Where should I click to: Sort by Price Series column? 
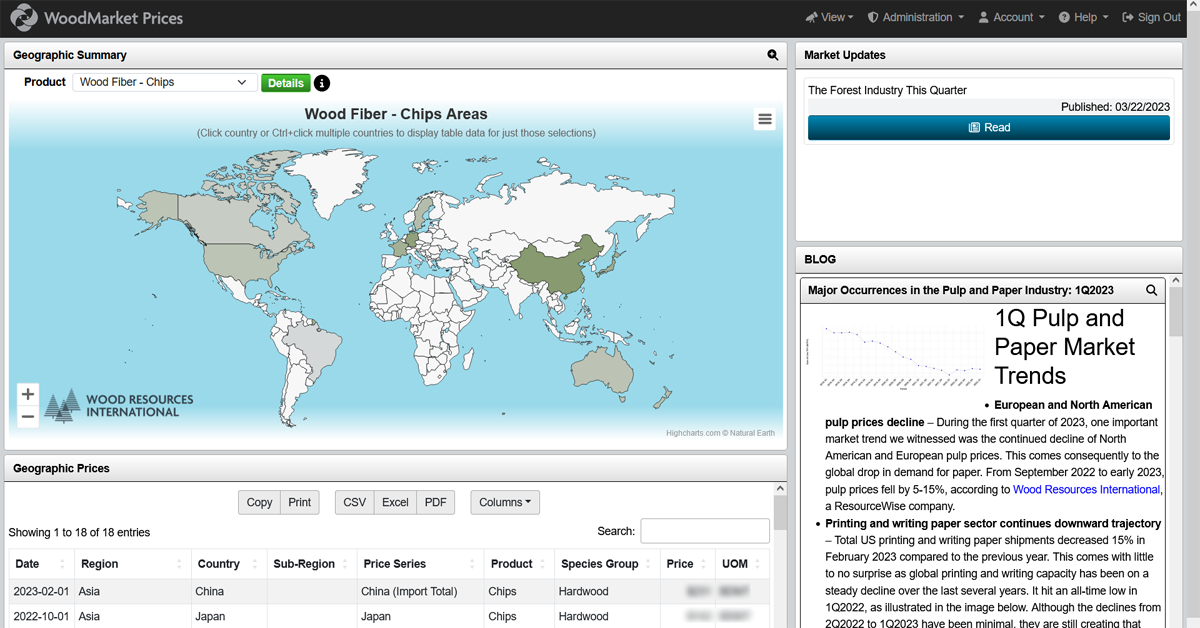[418, 564]
